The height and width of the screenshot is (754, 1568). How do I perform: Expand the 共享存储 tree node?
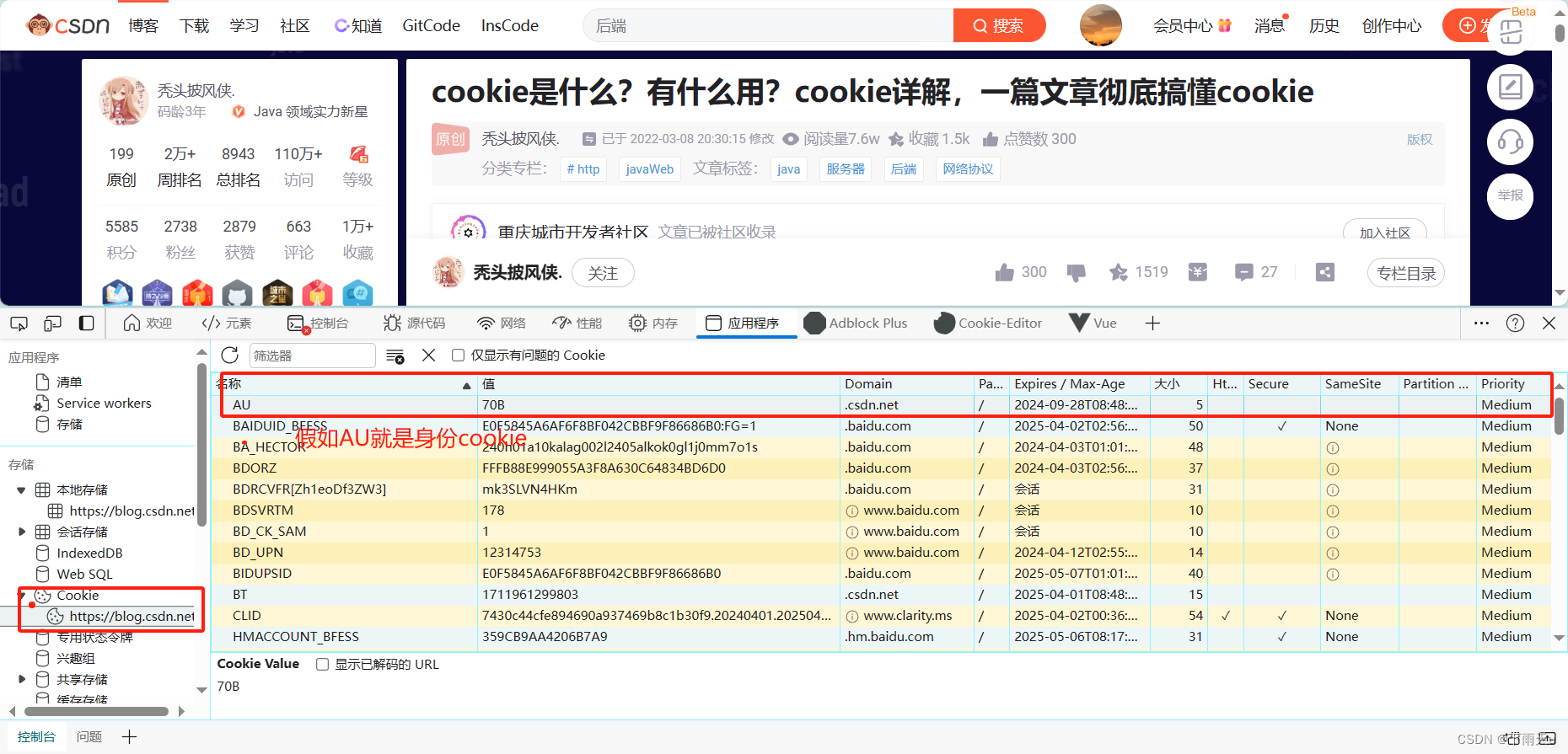point(21,680)
